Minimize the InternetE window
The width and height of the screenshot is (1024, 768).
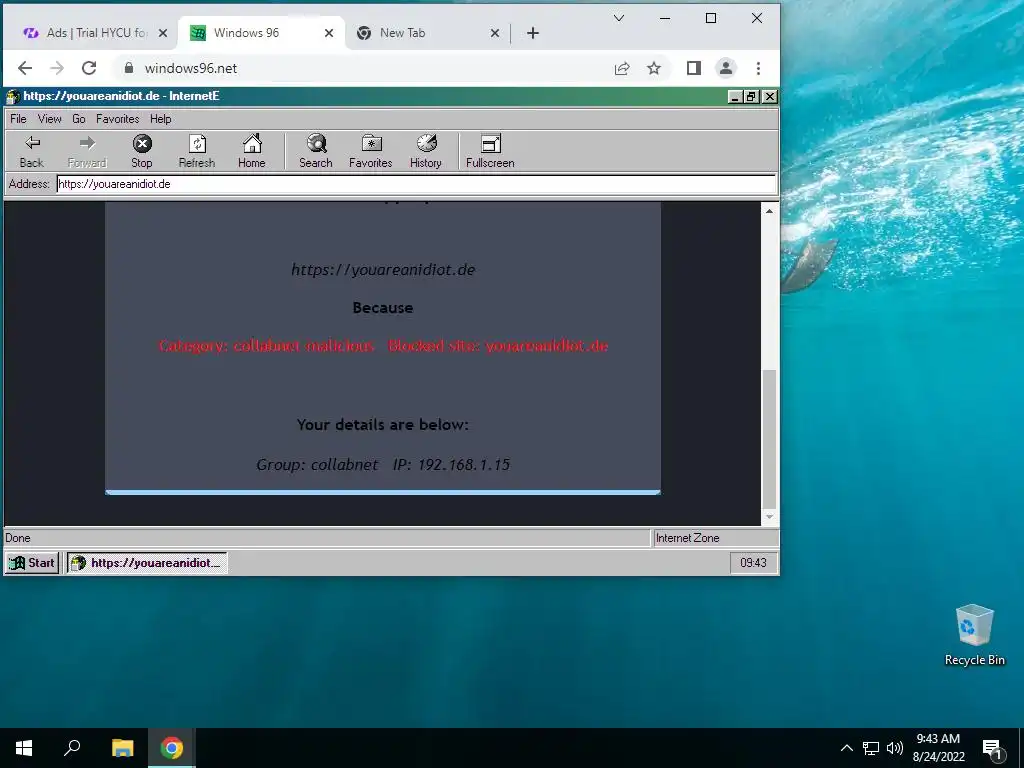tap(735, 97)
